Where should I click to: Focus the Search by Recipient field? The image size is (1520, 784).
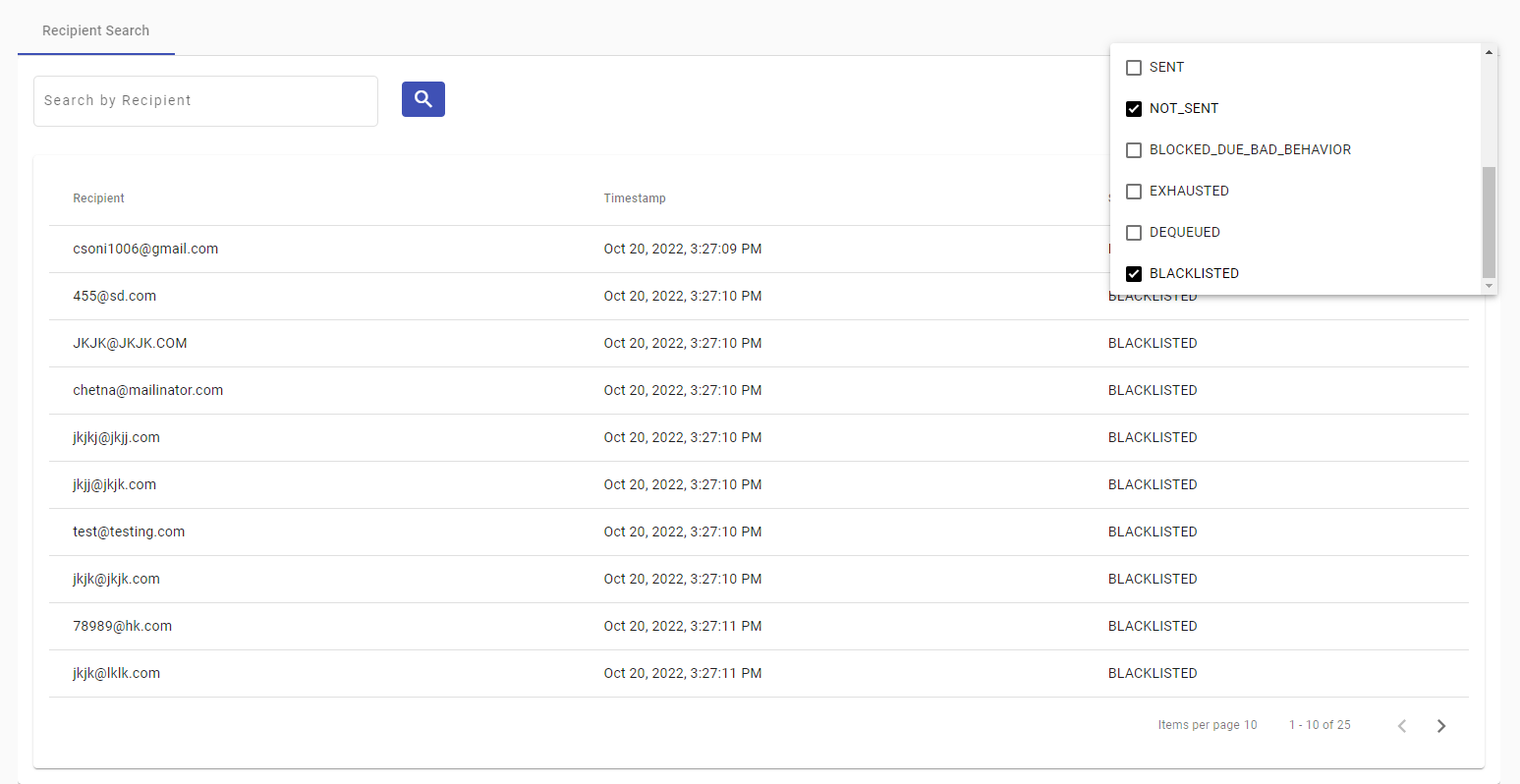tap(205, 101)
